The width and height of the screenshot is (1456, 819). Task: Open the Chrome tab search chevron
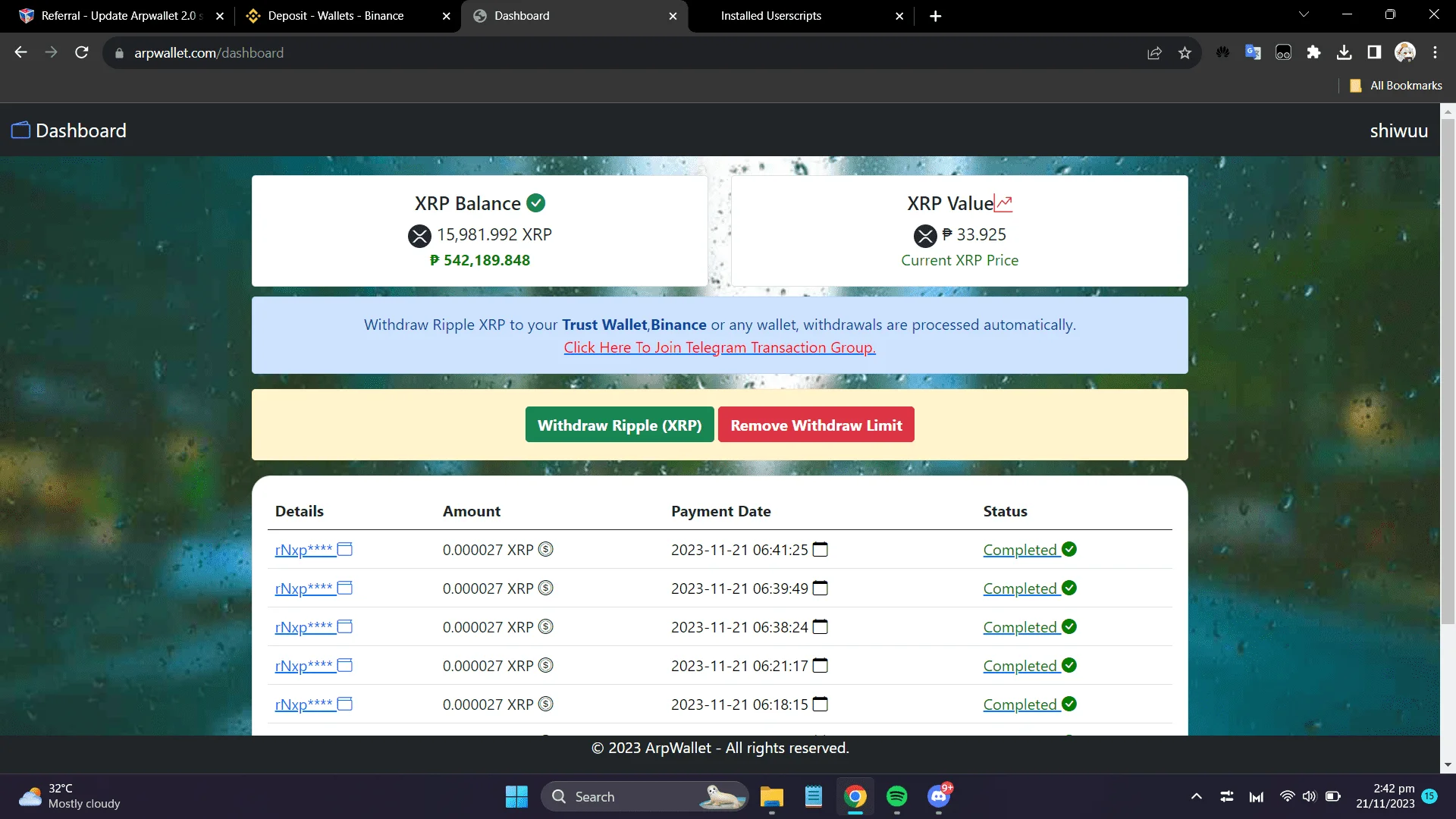pyautogui.click(x=1304, y=15)
